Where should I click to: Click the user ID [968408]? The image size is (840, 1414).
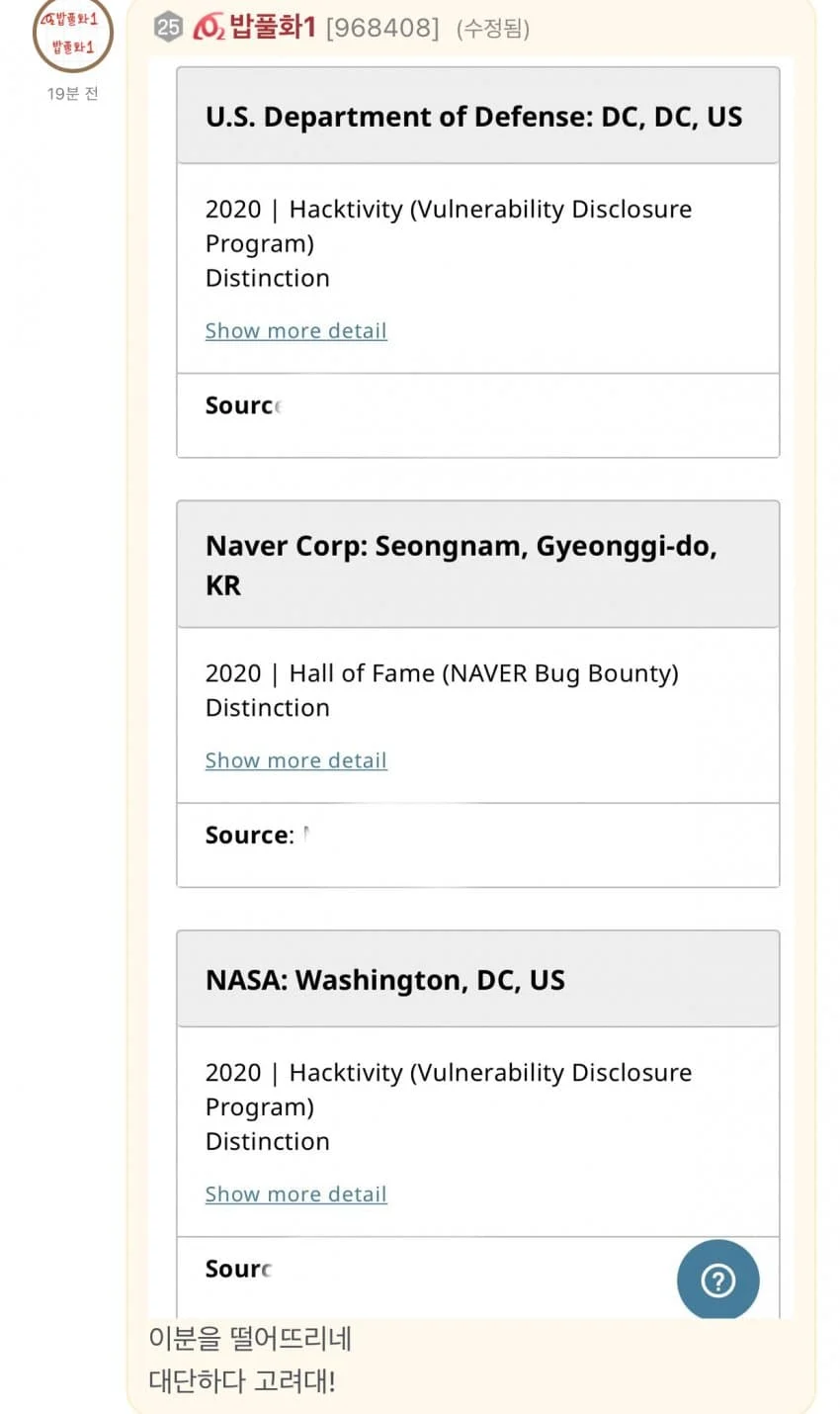pos(382,28)
